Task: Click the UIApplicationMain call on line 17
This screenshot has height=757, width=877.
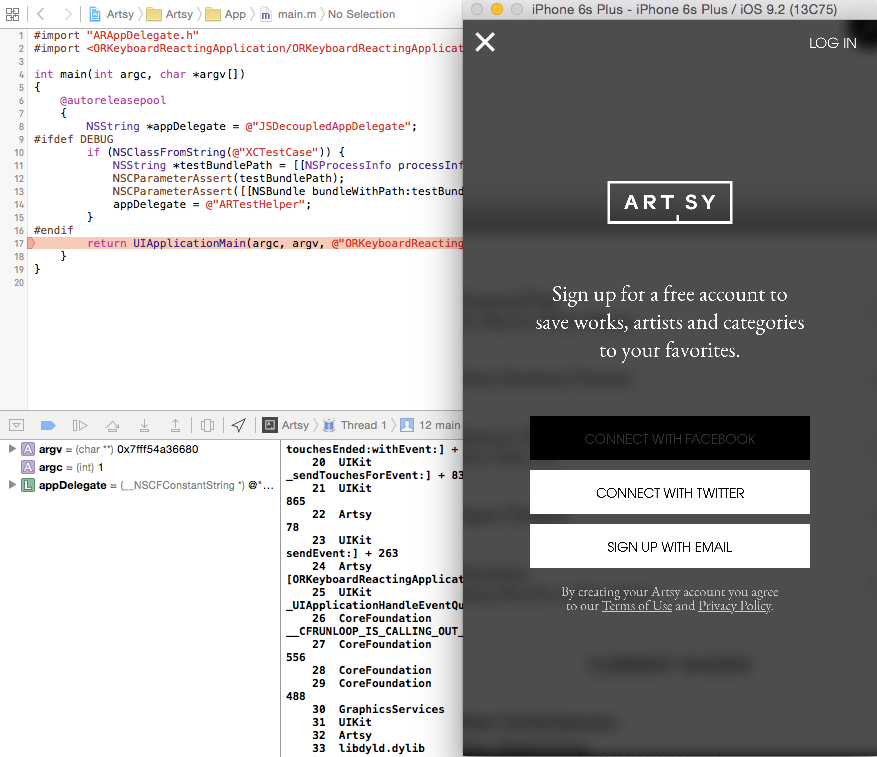Action: [189, 243]
